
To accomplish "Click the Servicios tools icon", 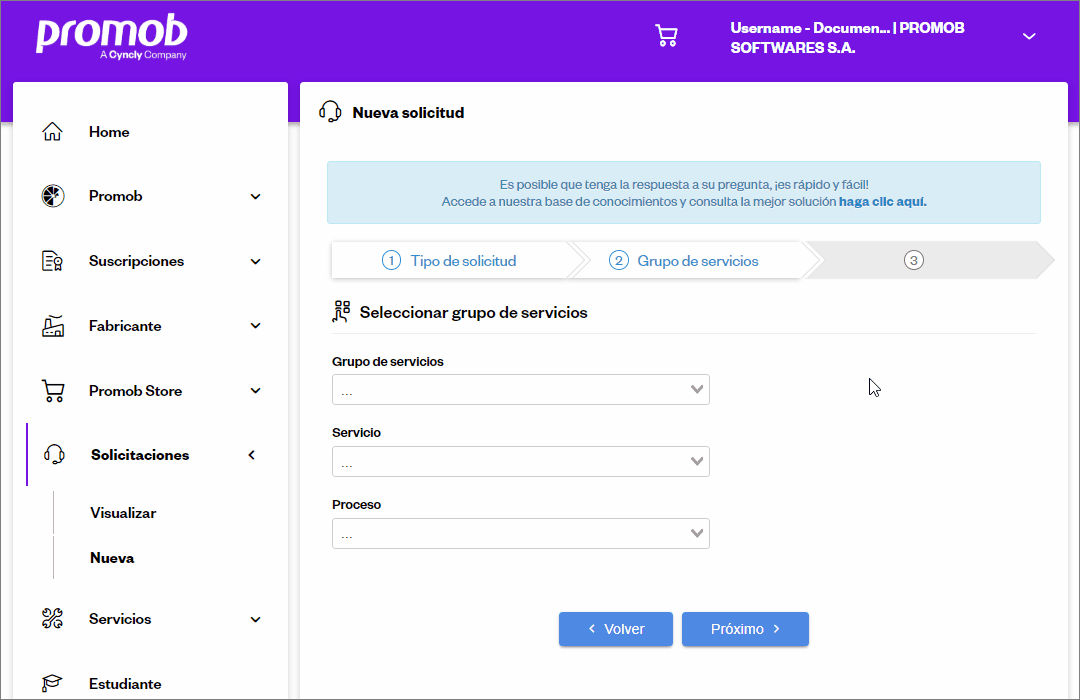I will (53, 619).
